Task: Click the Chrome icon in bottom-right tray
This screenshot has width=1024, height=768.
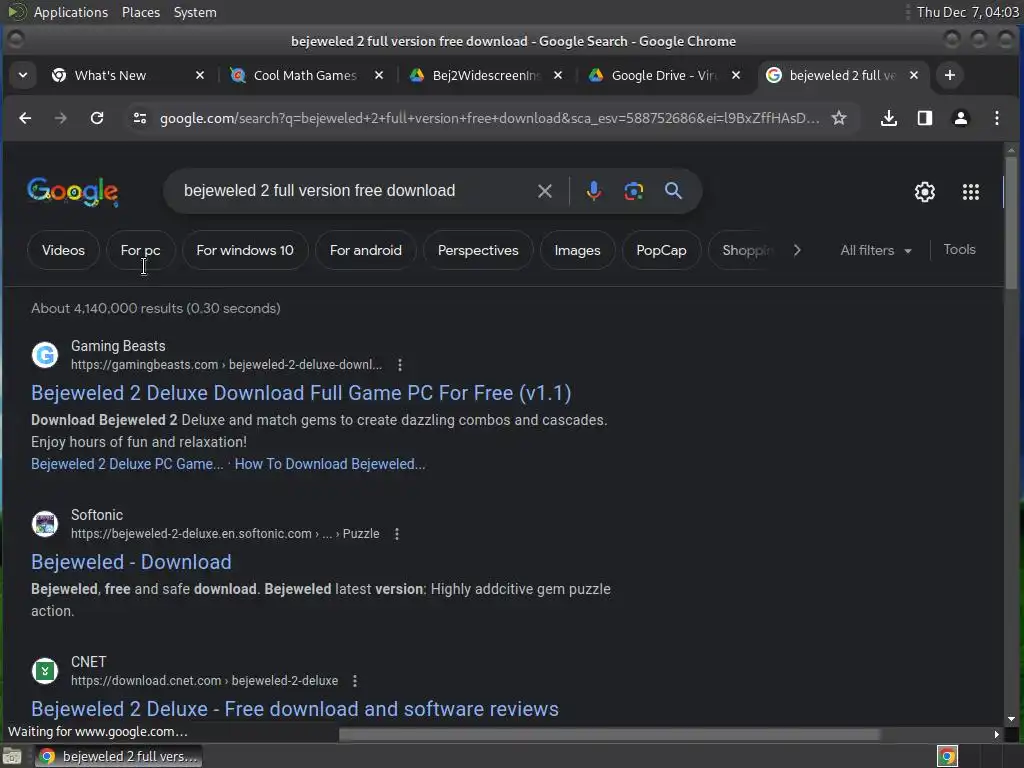Action: [x=947, y=757]
